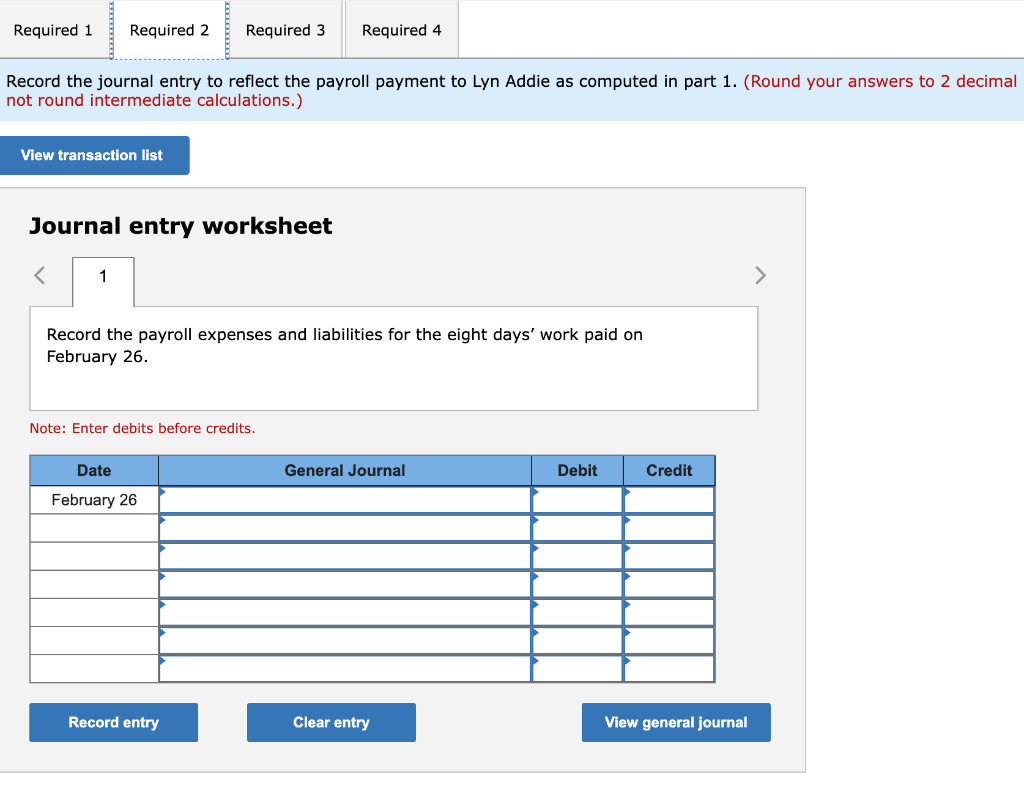
Task: Click Record entry button
Action: click(114, 722)
